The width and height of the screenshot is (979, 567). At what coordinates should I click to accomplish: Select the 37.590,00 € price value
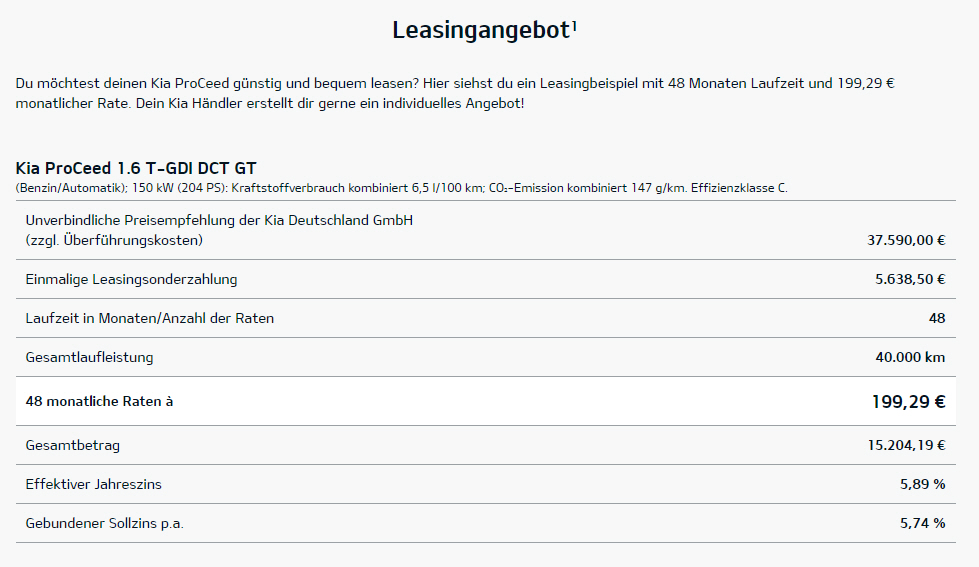click(x=906, y=240)
